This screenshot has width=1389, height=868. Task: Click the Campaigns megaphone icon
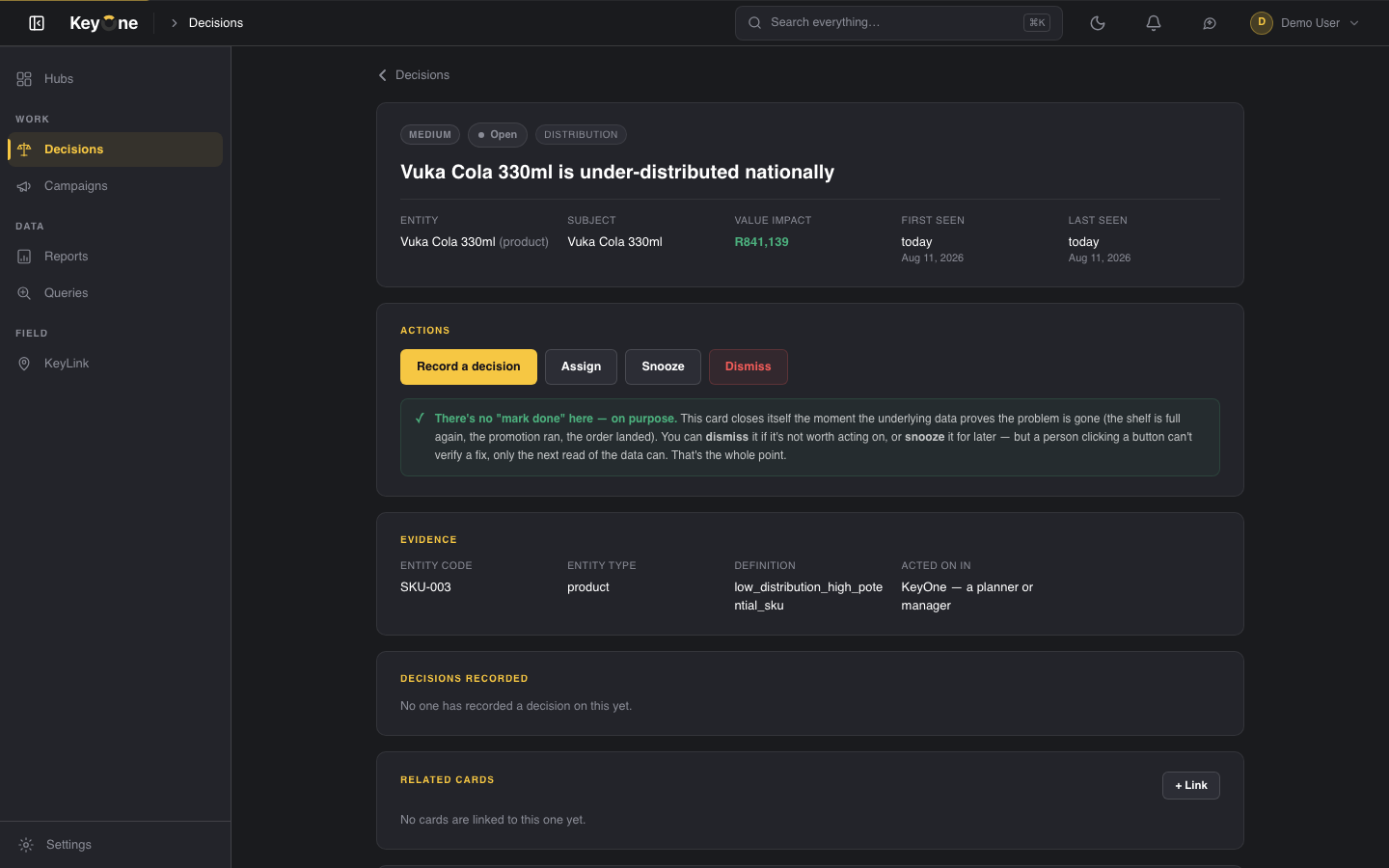coord(24,186)
